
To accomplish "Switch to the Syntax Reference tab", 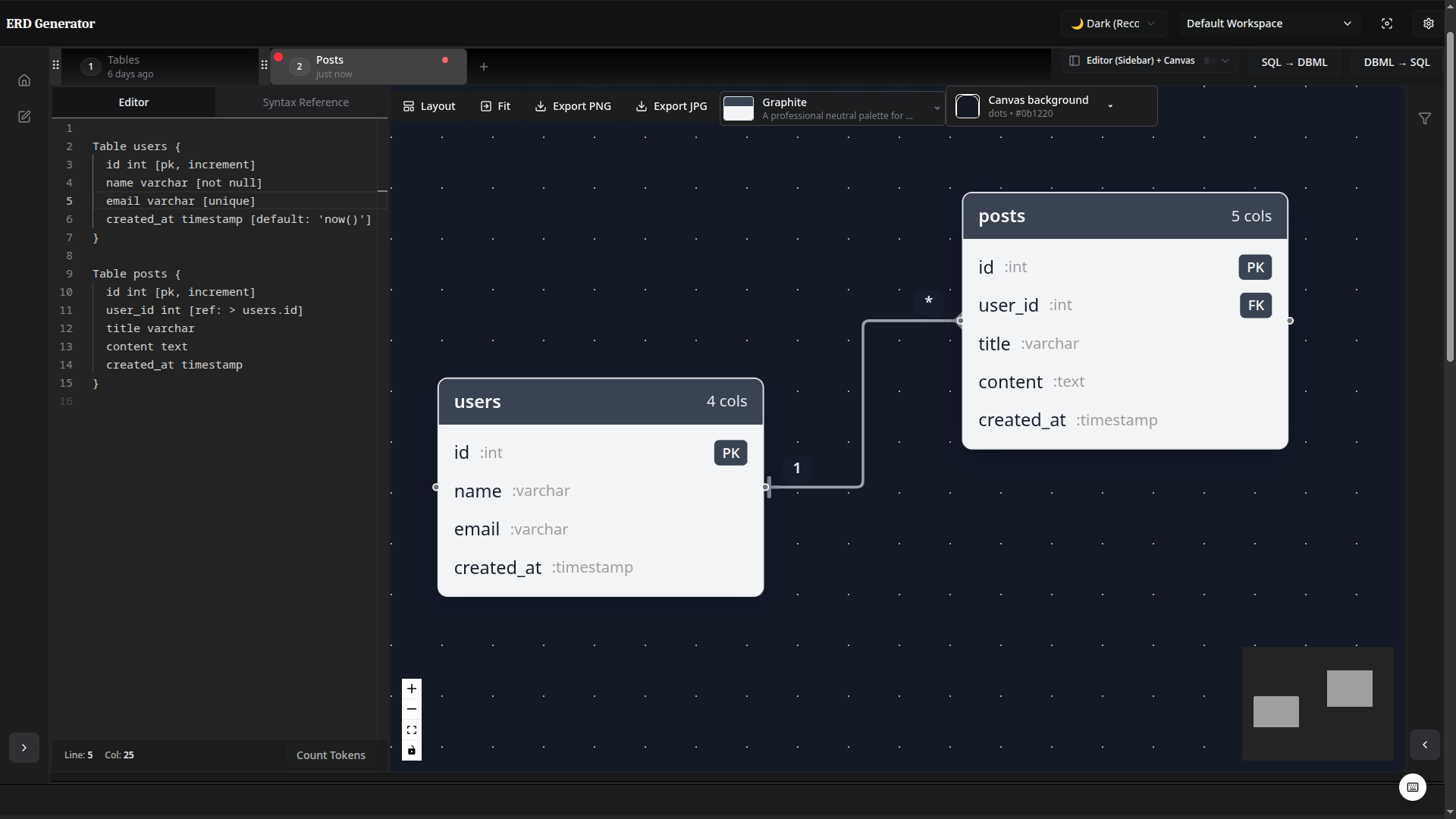I will click(306, 102).
